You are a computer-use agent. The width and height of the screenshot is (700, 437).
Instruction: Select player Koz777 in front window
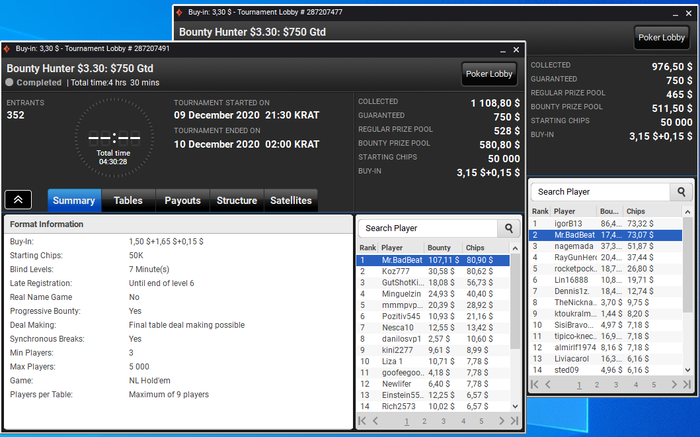pyautogui.click(x=433, y=271)
